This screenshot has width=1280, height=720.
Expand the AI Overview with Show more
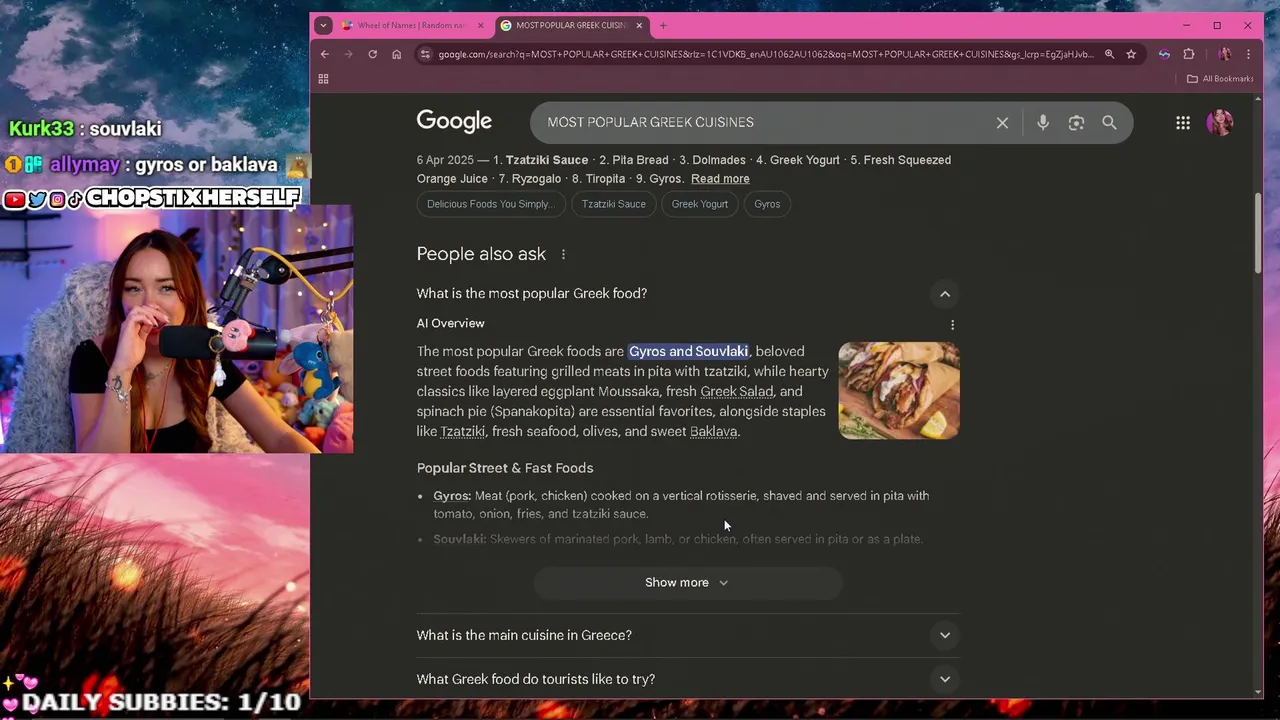(687, 583)
